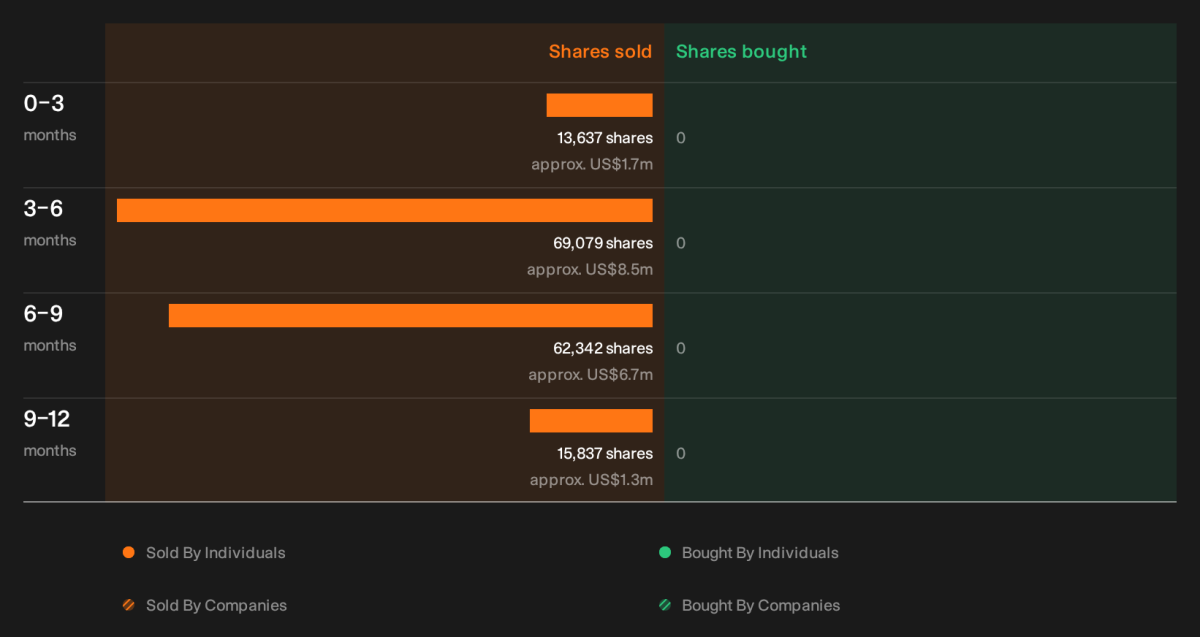Select the Shares bought column header

(x=741, y=52)
